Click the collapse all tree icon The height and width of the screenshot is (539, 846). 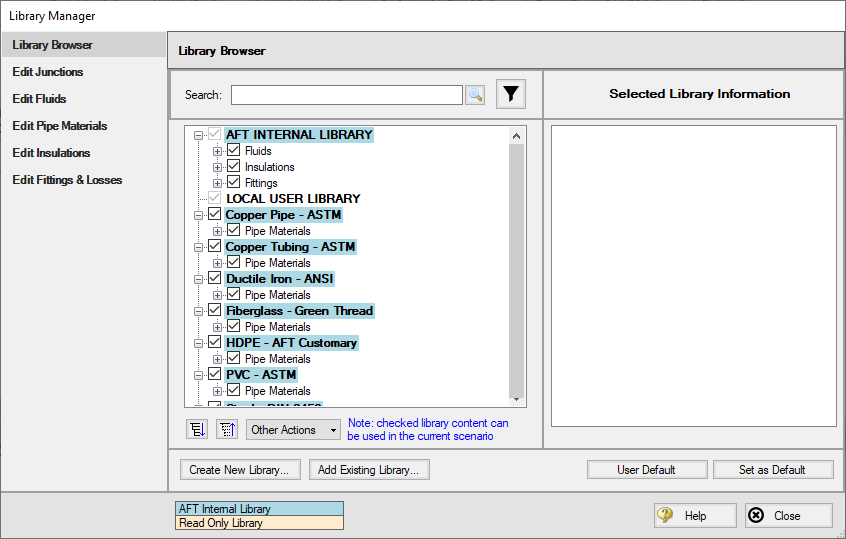(227, 429)
